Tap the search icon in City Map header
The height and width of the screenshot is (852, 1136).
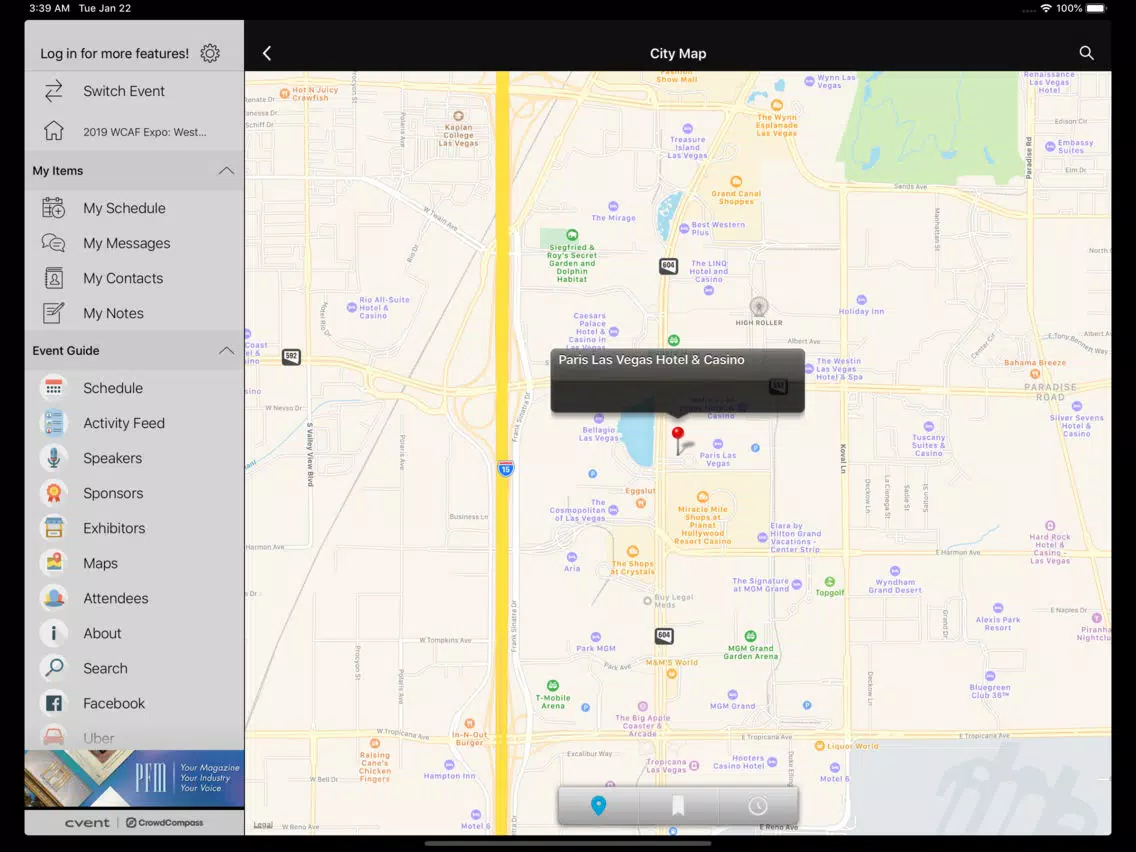(1086, 53)
